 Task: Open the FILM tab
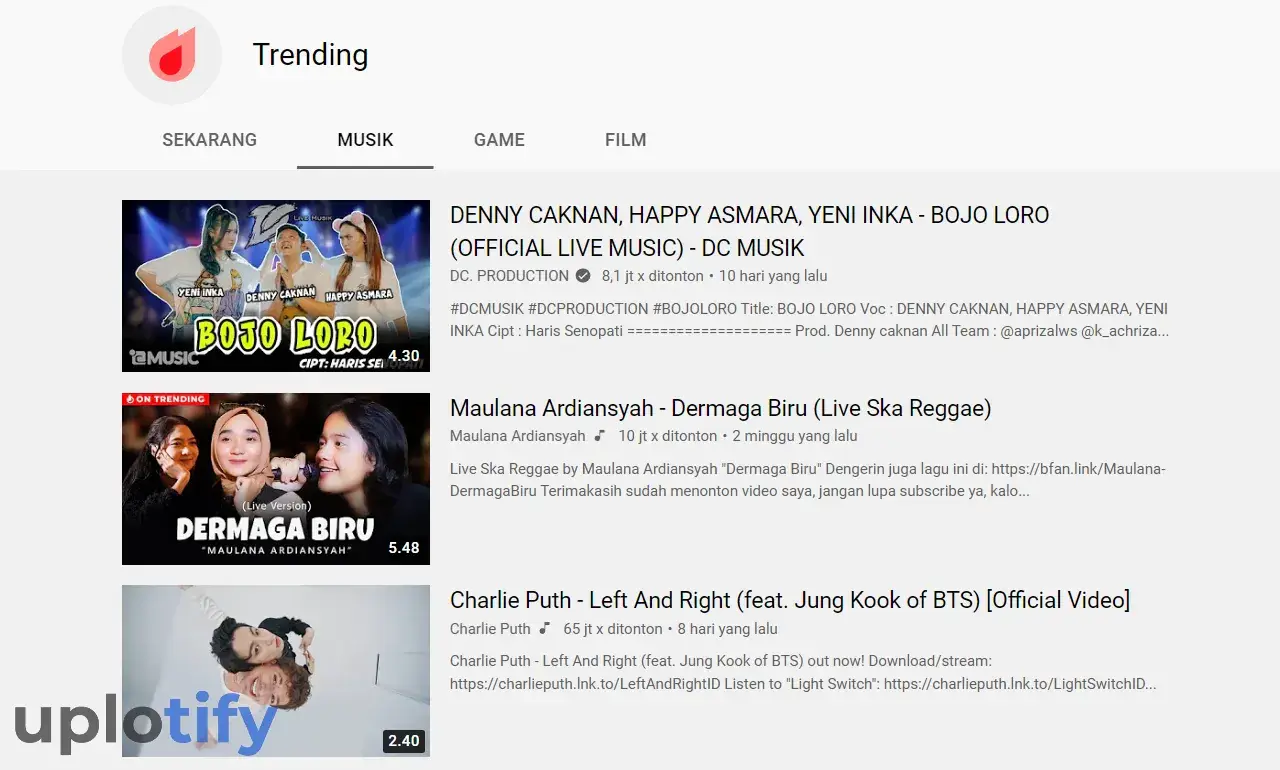click(x=626, y=140)
